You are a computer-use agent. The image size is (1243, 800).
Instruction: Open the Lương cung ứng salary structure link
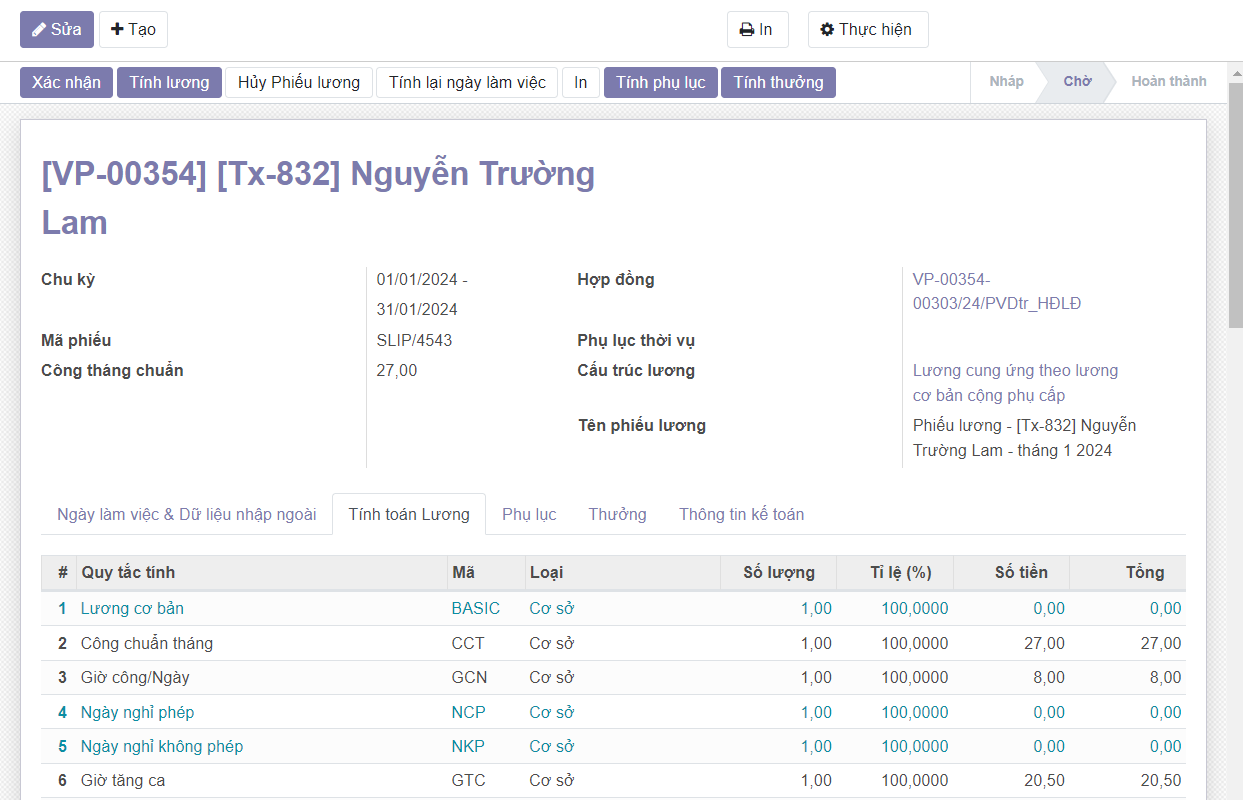[1014, 383]
